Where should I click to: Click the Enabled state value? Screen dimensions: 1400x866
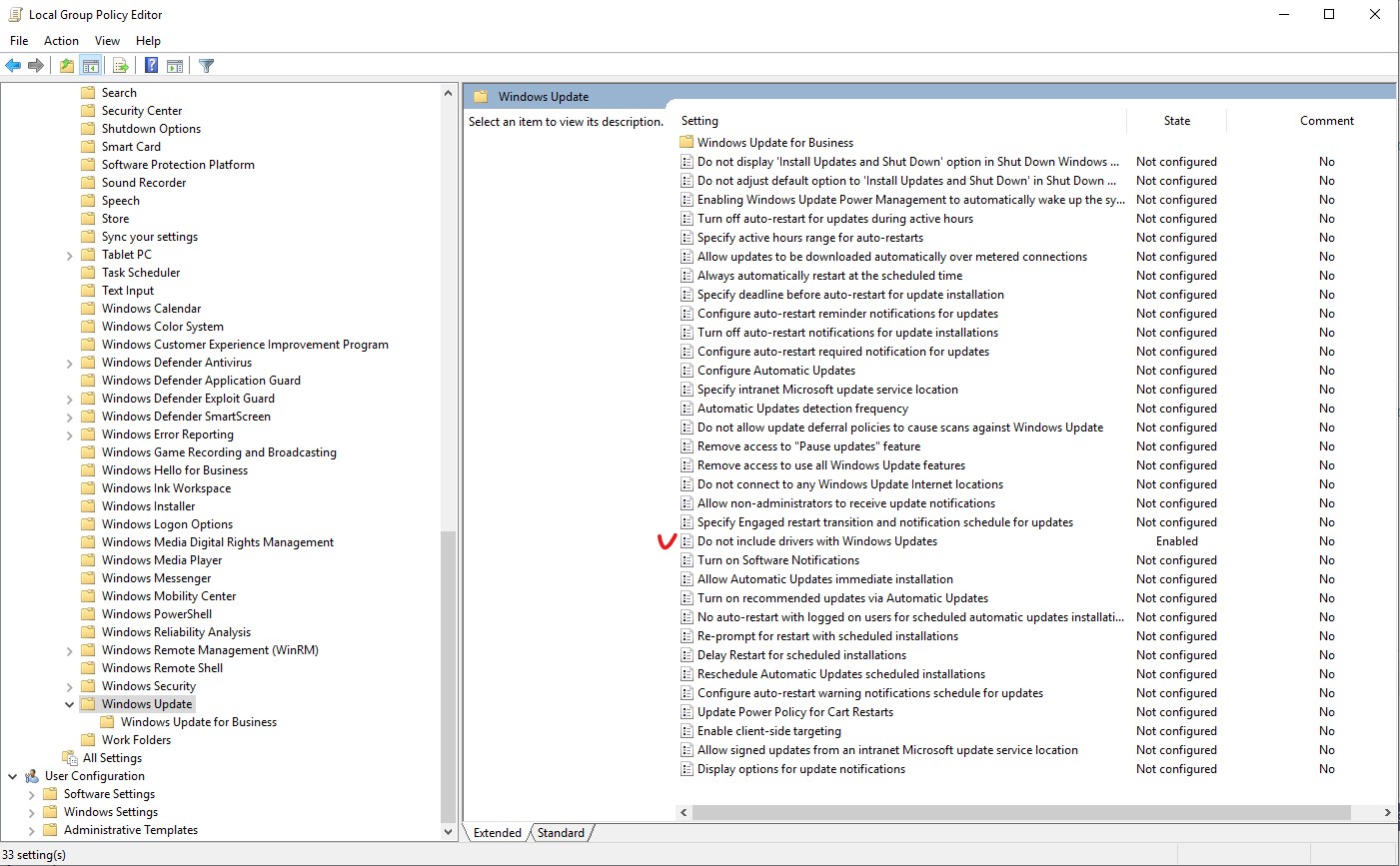click(x=1176, y=541)
